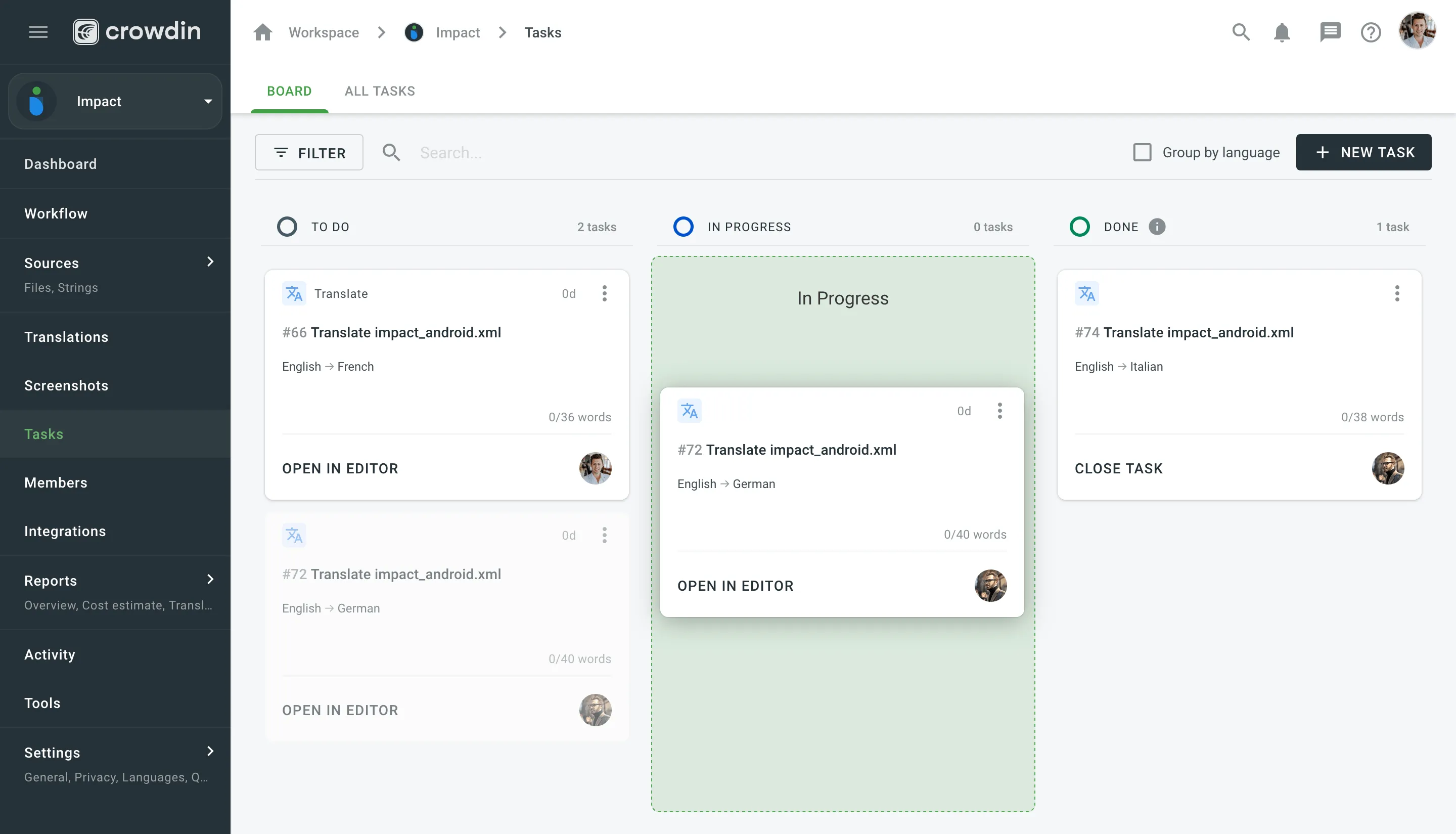Select the ALL TASKS tab
The height and width of the screenshot is (834, 1456).
(x=380, y=91)
